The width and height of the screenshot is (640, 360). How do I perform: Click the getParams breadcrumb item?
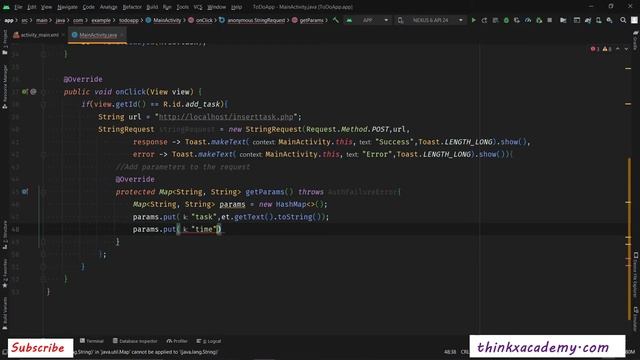click(x=308, y=20)
